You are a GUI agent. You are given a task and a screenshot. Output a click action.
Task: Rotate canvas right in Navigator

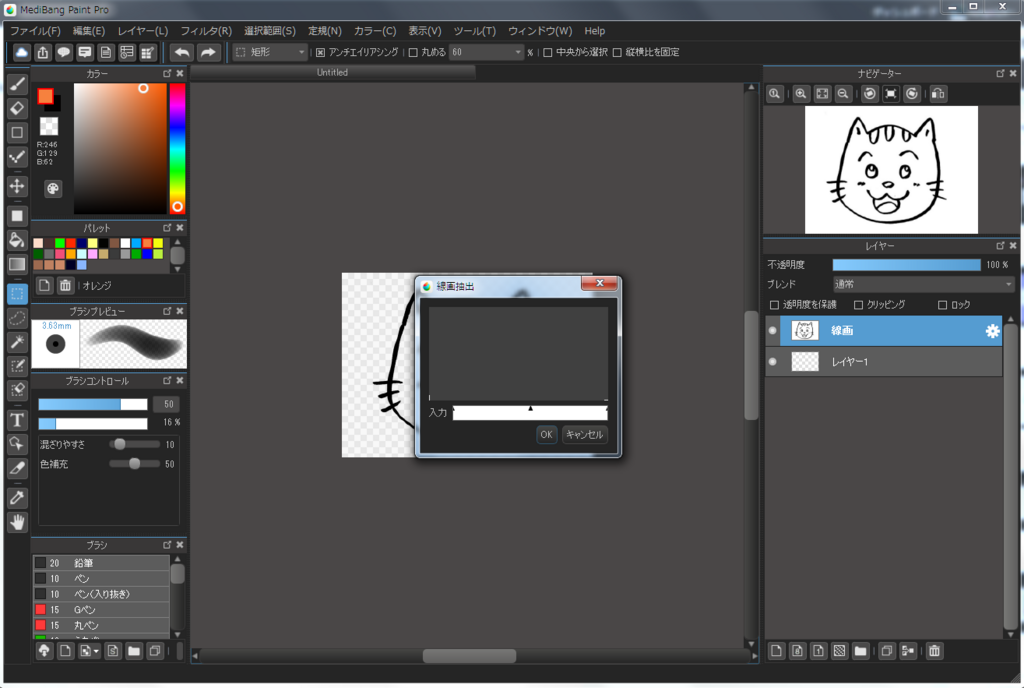point(912,93)
